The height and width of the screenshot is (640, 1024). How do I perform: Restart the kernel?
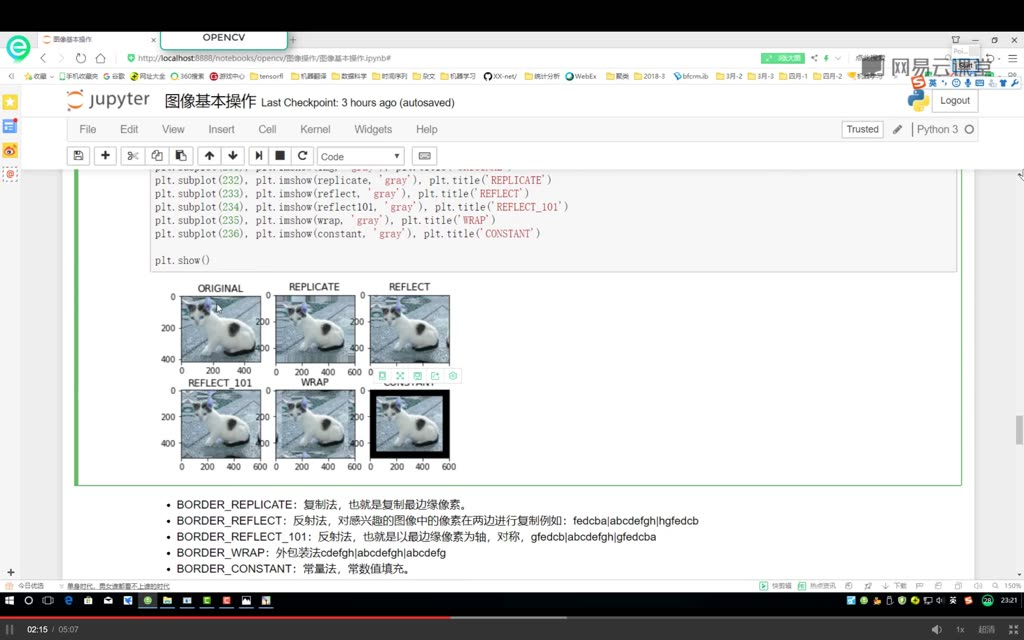(x=302, y=156)
